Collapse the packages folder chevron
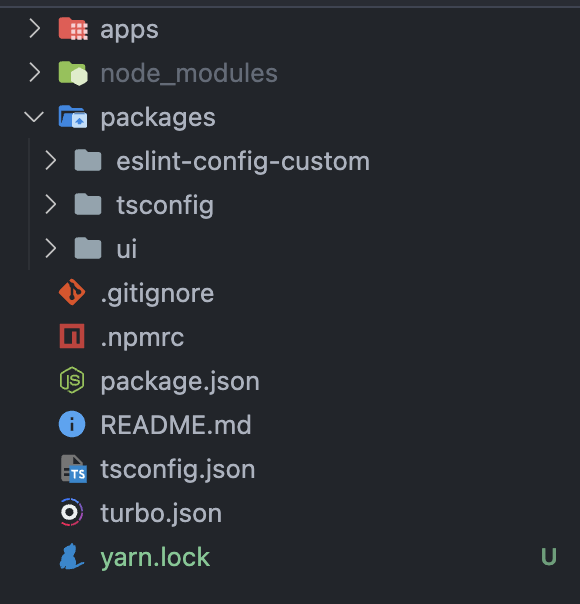Screen dimensions: 580x604 34,117
